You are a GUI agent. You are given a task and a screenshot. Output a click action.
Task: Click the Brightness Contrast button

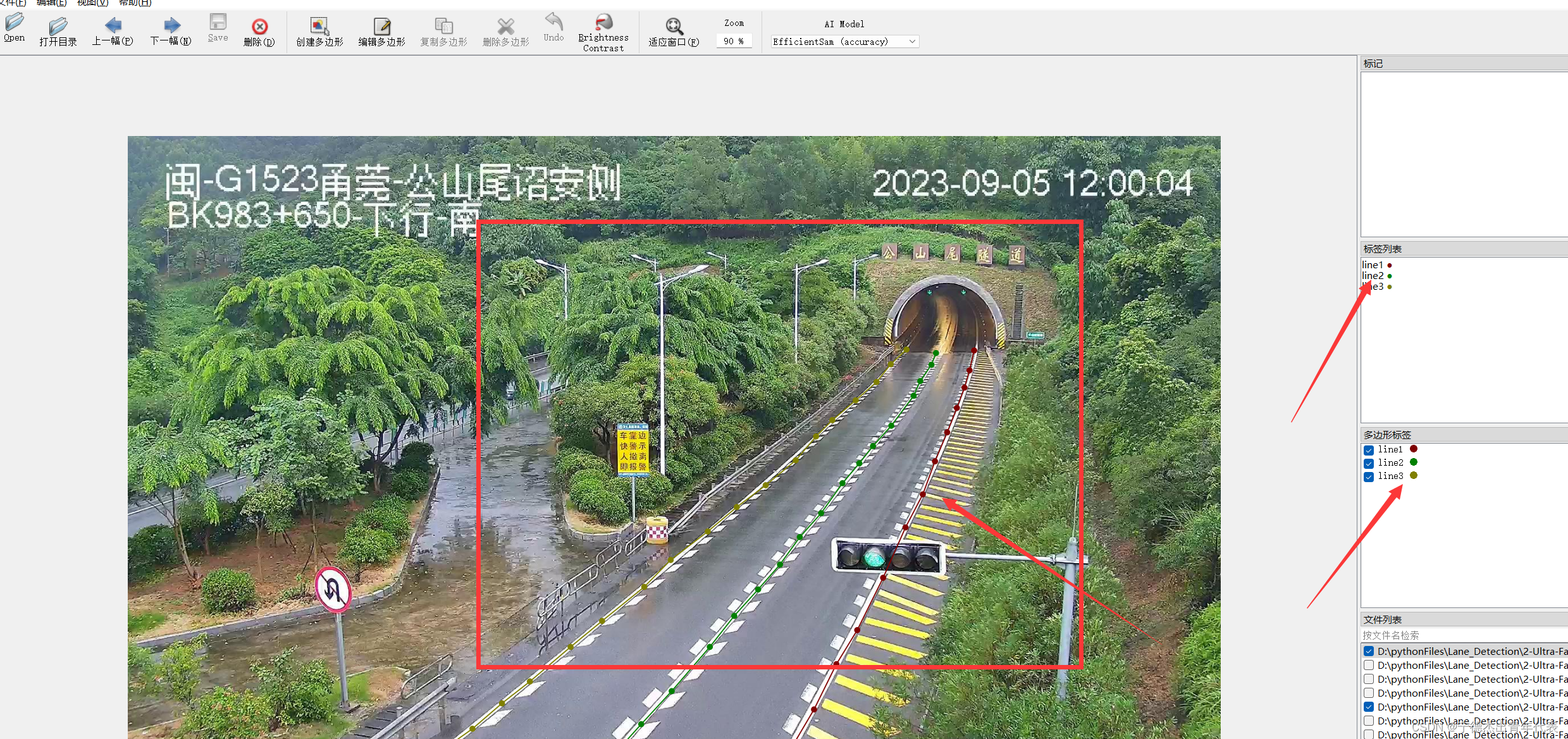click(603, 30)
